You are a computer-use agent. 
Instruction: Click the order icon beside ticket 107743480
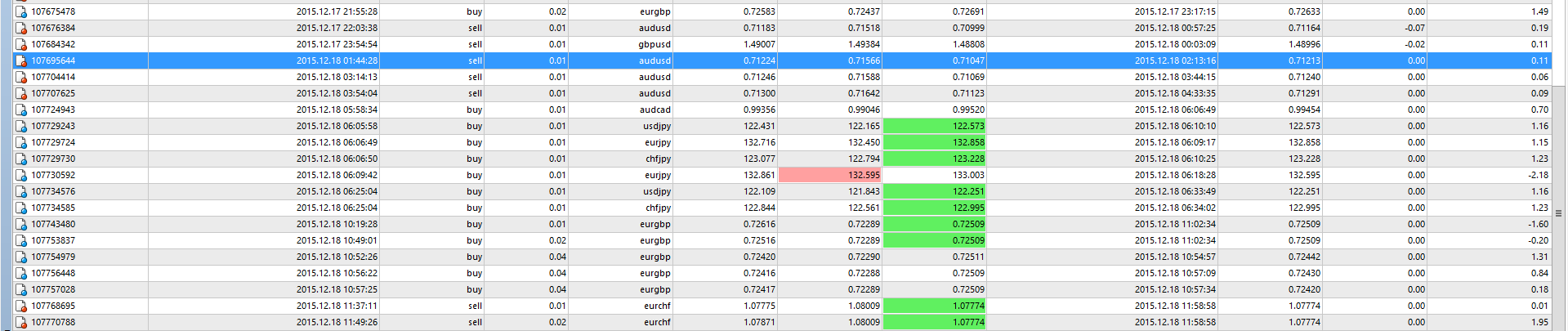21,224
